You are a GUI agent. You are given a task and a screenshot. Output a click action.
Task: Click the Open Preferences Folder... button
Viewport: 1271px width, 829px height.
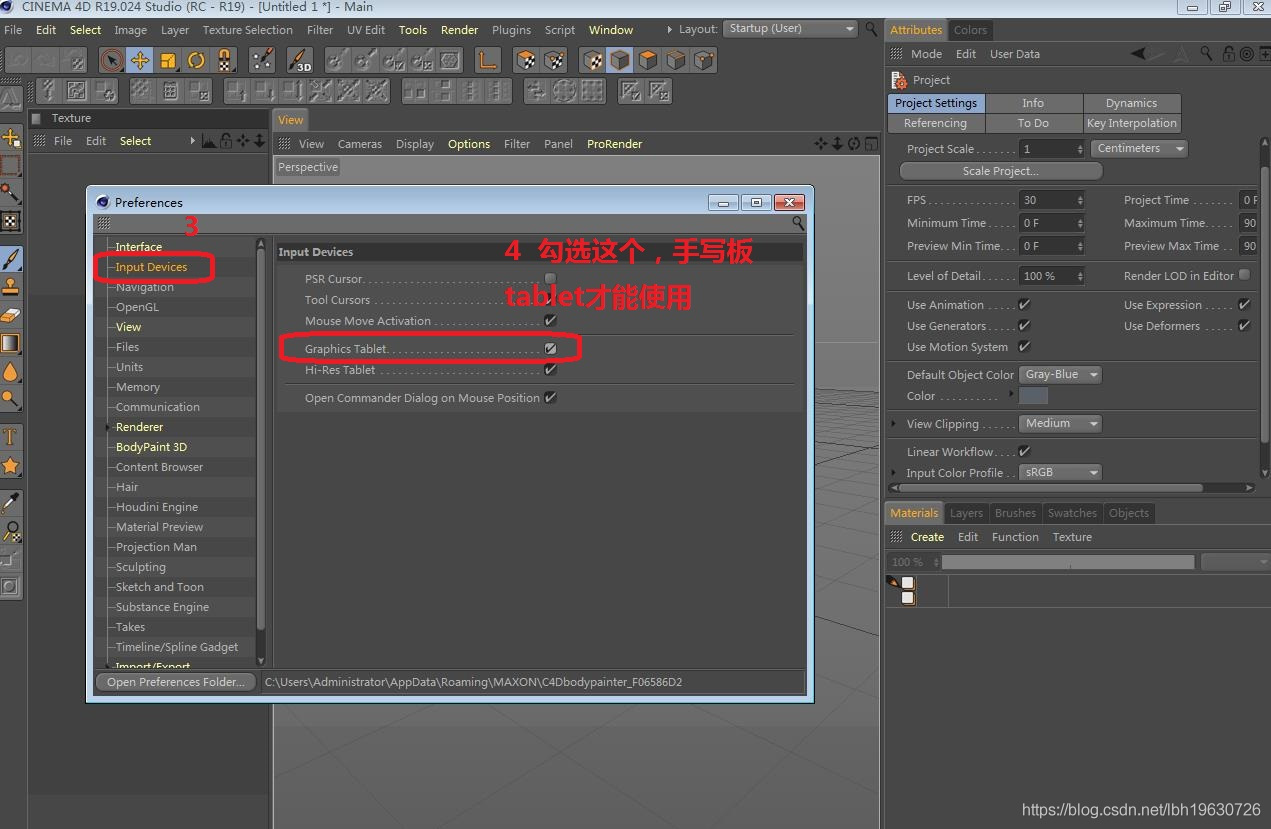(176, 682)
